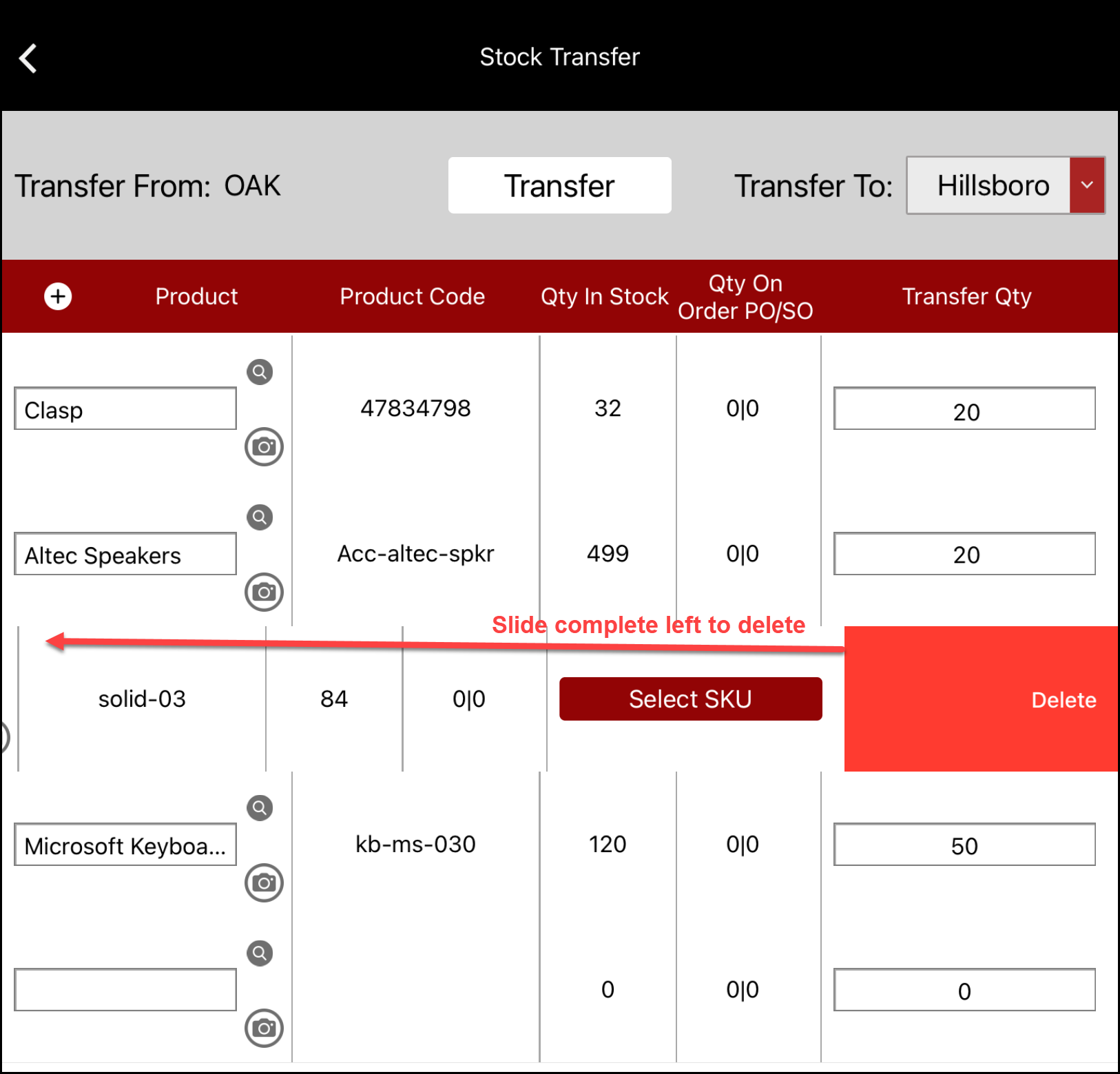Search product using magnifier in Clasp row
This screenshot has height=1074, width=1120.
pos(260,372)
